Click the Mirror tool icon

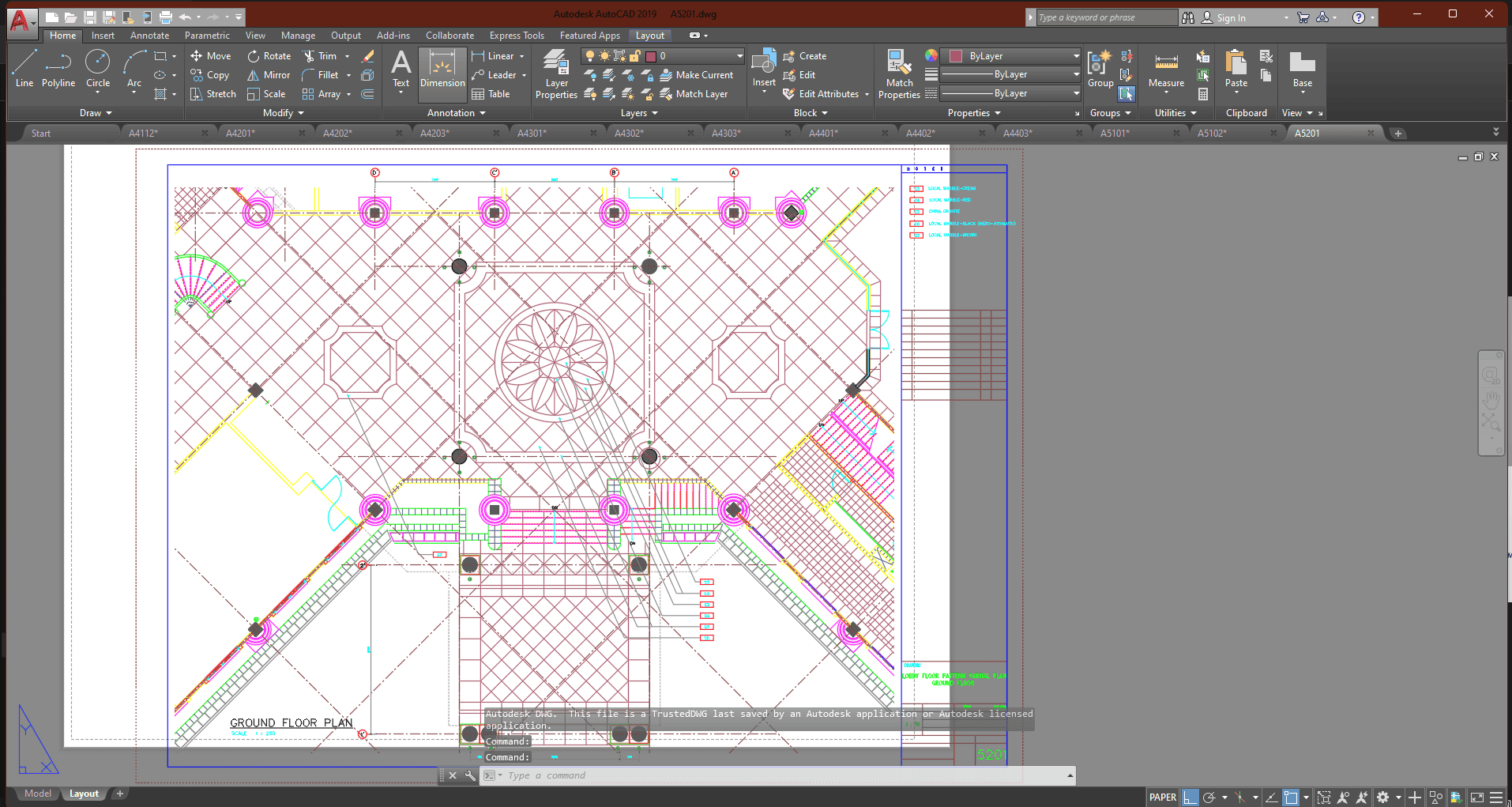[x=254, y=75]
